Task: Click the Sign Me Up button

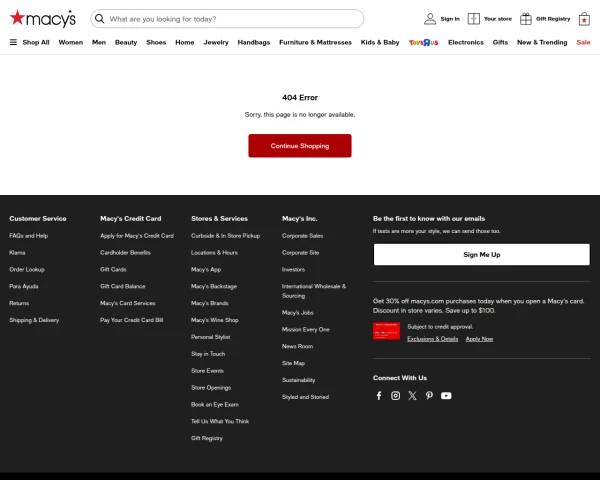Action: (x=481, y=255)
